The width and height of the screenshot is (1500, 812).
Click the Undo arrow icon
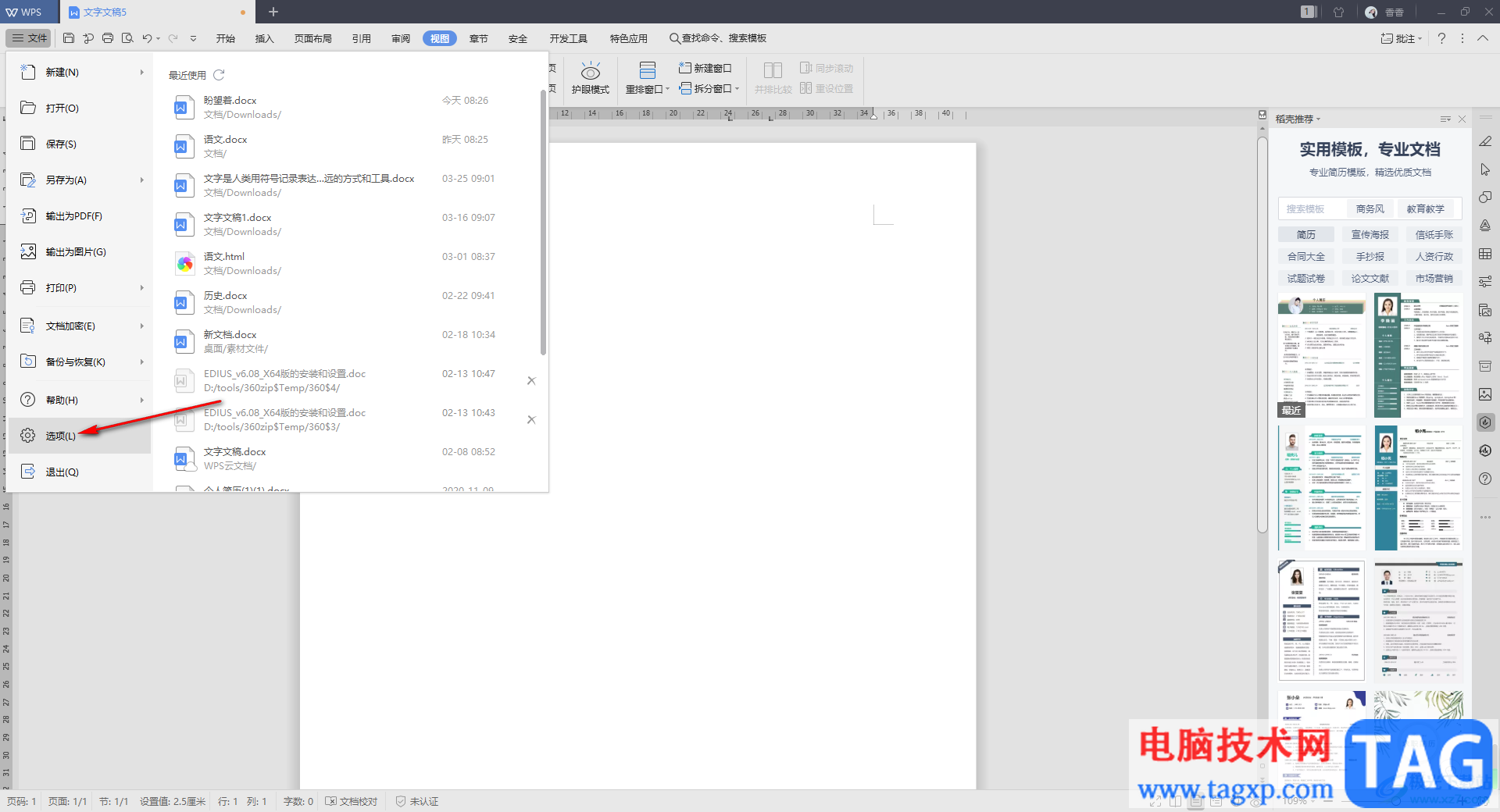pos(147,38)
